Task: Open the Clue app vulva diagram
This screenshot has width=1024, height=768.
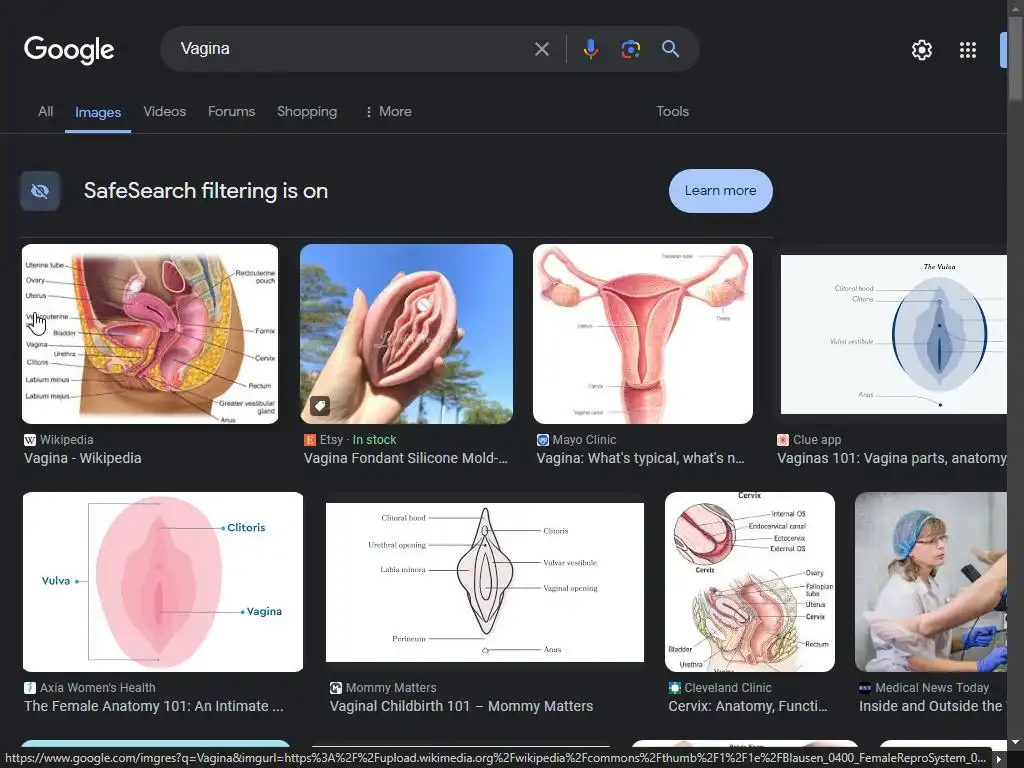Action: (893, 334)
